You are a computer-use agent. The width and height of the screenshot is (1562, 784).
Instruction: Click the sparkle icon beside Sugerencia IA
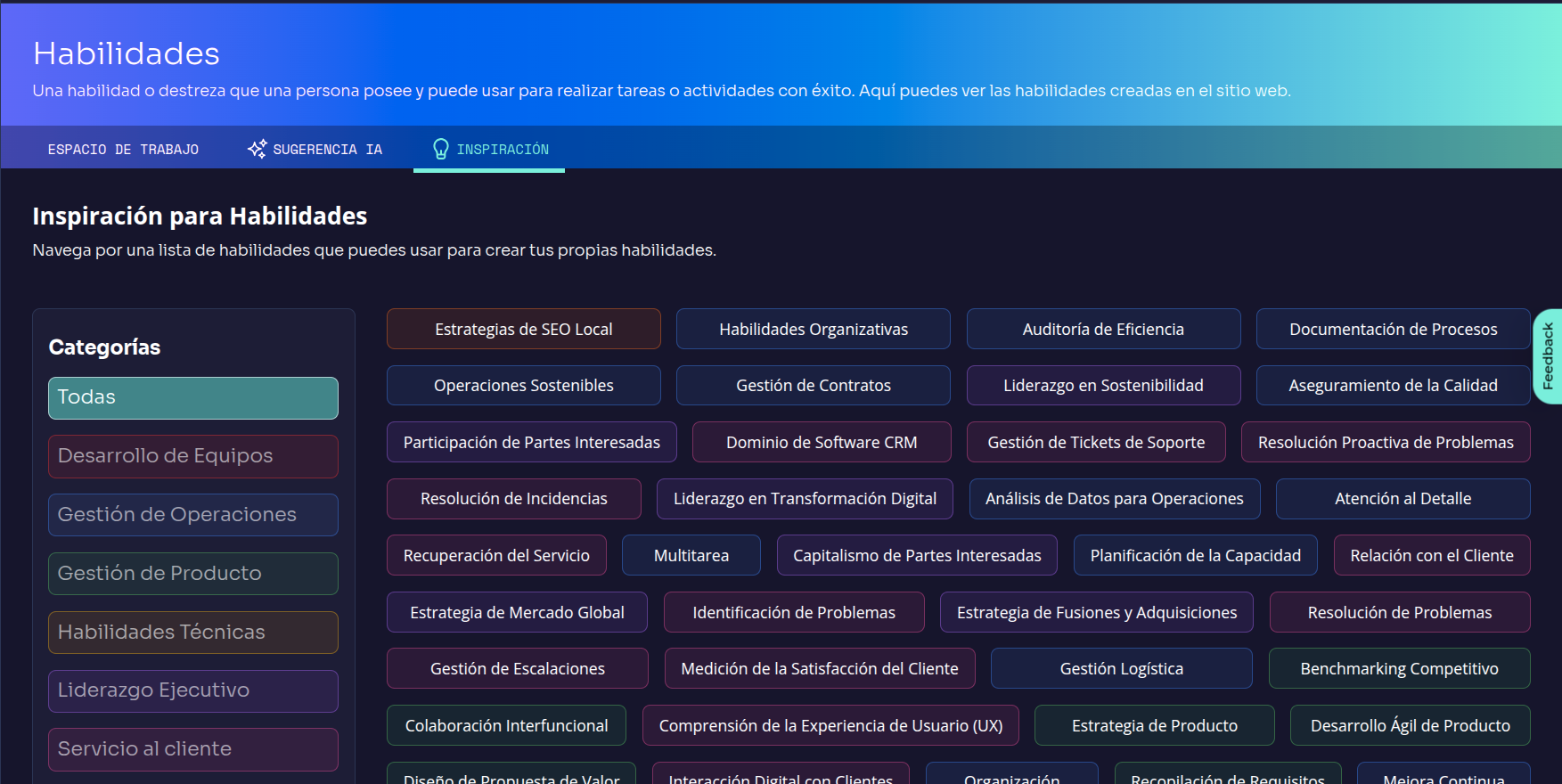tap(257, 149)
